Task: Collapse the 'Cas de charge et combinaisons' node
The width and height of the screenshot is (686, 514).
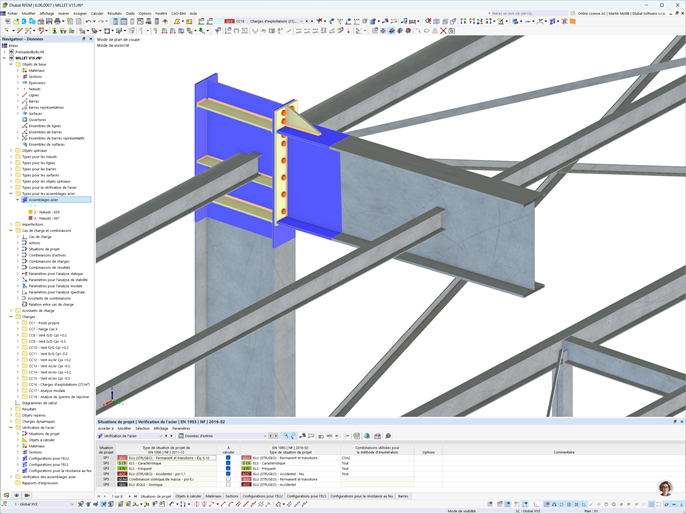Action: click(11, 231)
